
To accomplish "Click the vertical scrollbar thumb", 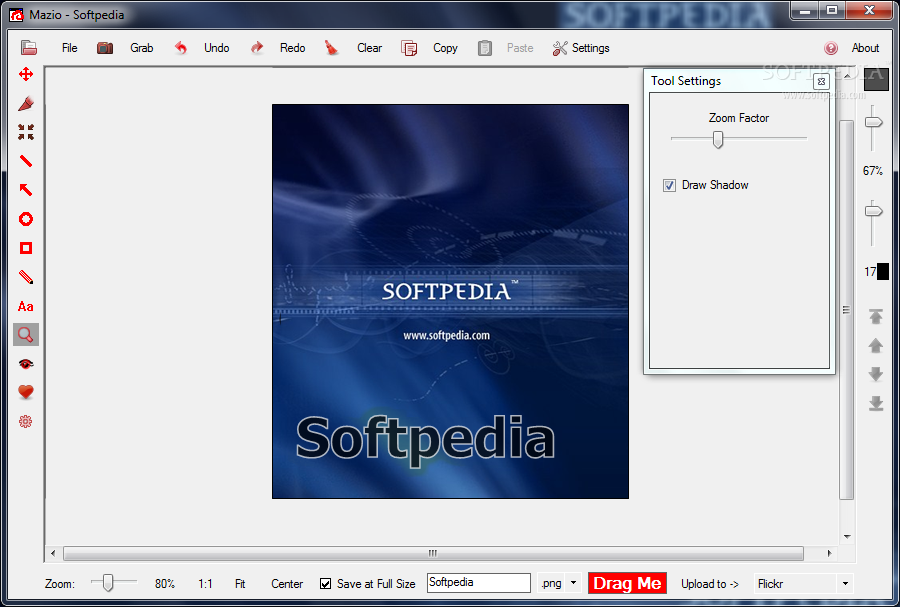I will pos(846,310).
